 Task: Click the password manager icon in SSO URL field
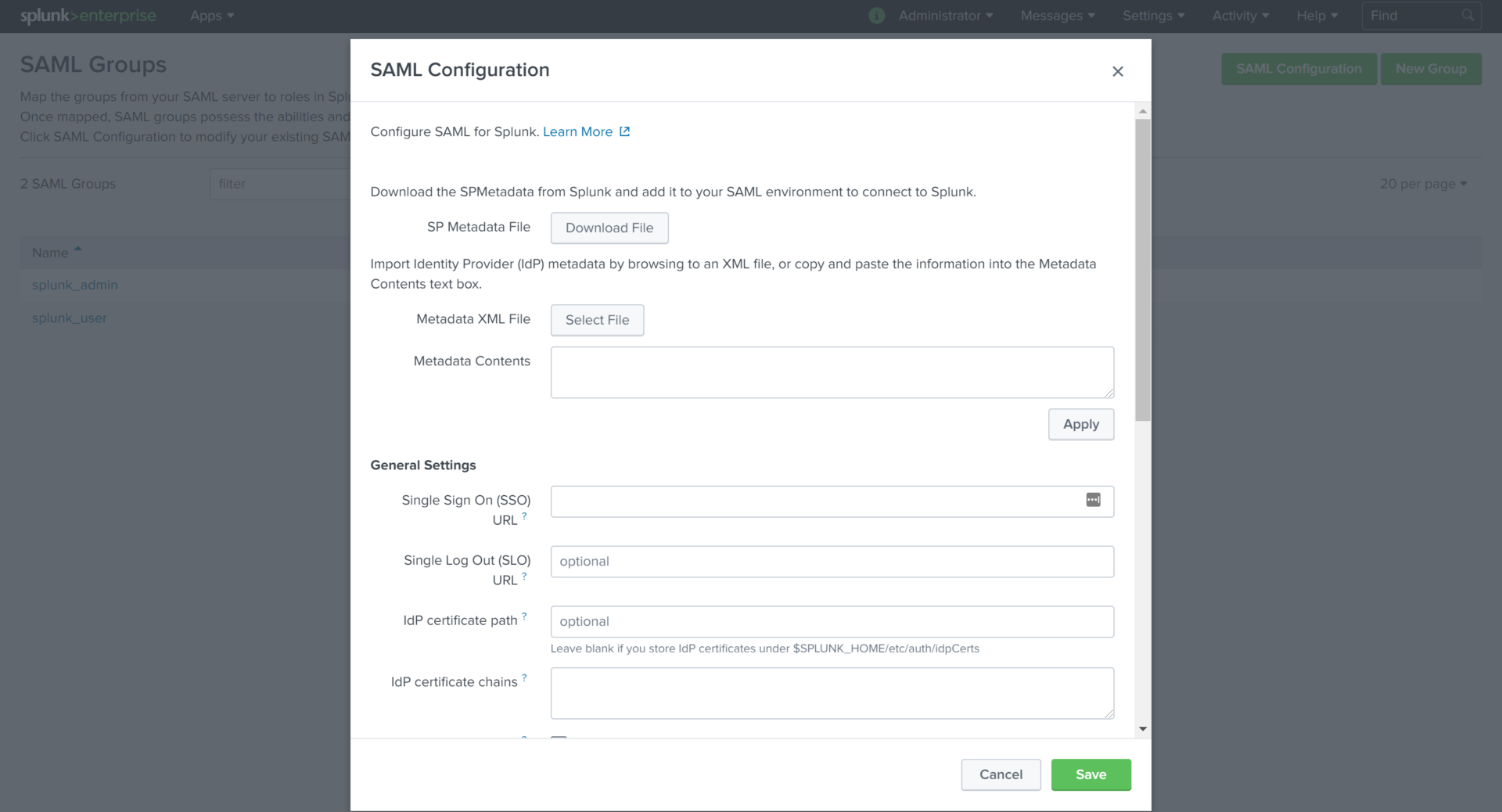click(1093, 501)
